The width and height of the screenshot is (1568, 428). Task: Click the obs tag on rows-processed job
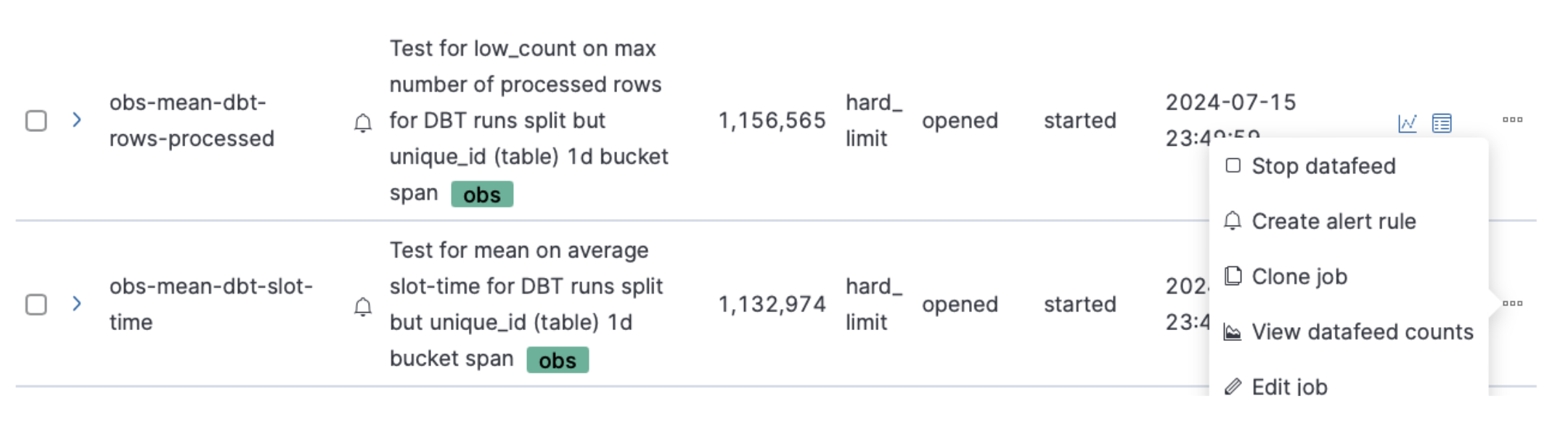tap(482, 194)
